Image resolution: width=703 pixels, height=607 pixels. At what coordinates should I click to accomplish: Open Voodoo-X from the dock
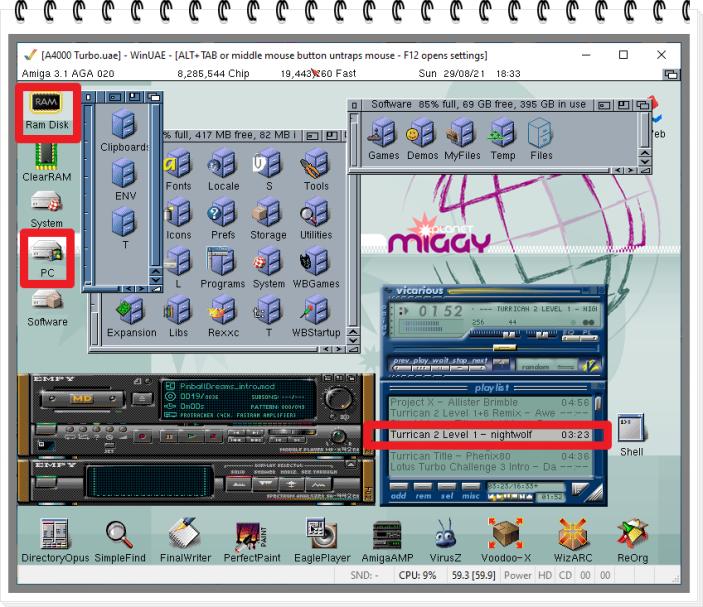pos(506,541)
